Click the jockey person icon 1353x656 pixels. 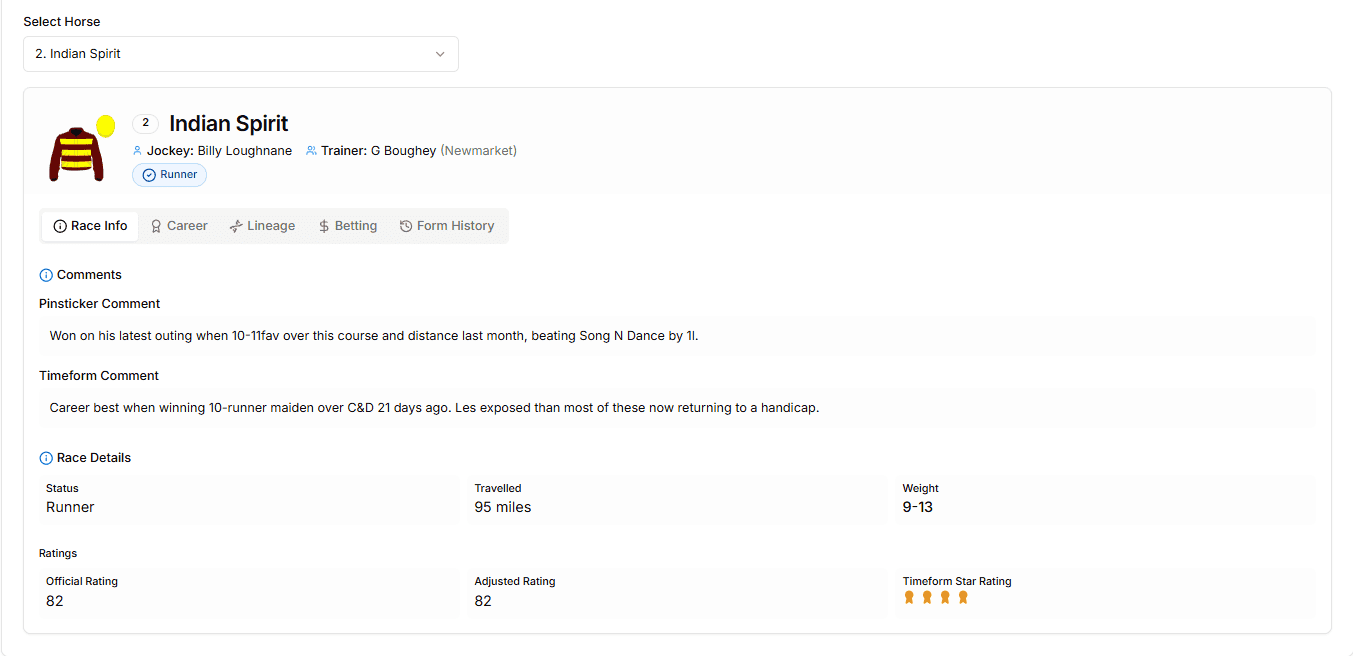[138, 151]
